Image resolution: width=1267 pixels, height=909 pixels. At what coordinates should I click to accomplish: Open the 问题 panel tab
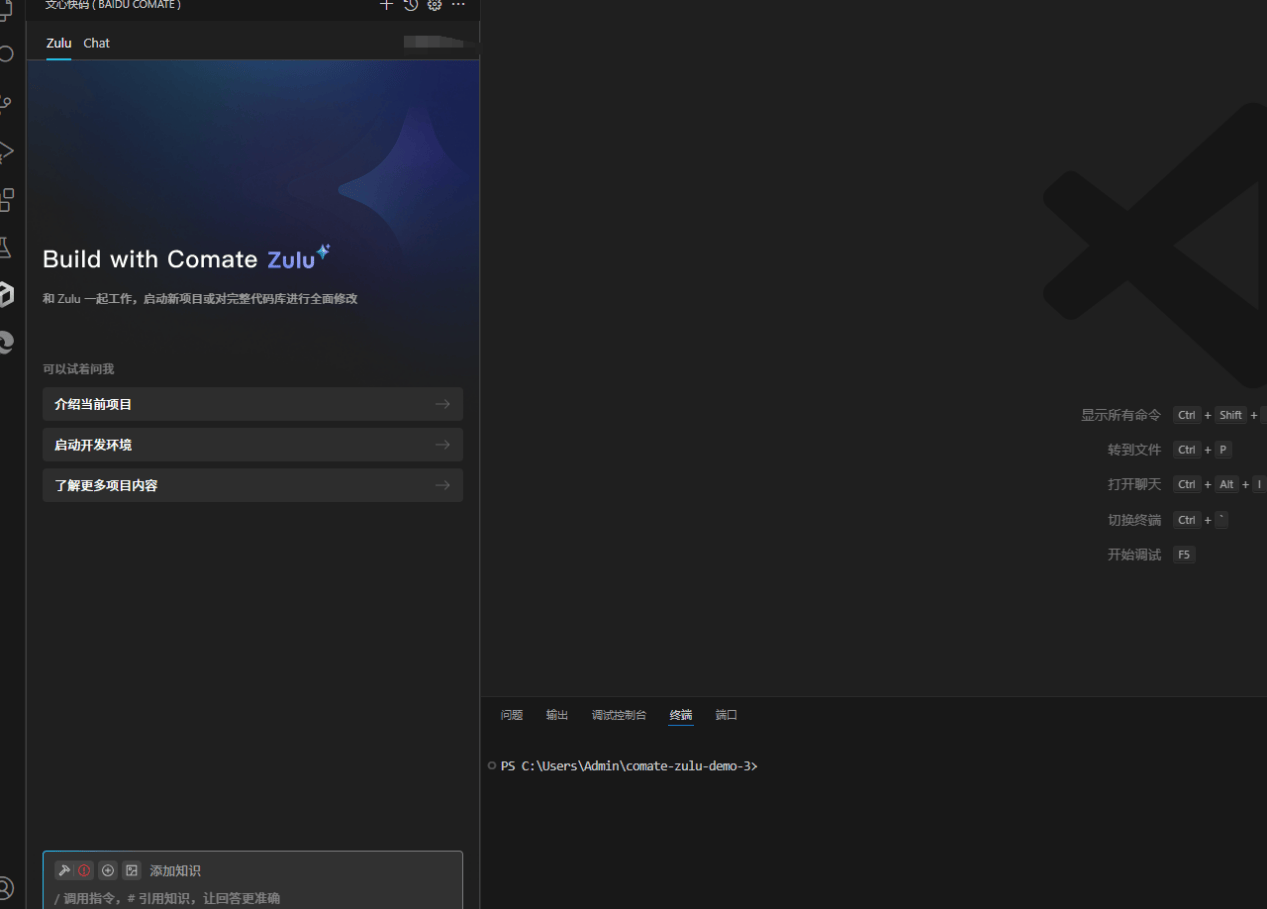512,715
